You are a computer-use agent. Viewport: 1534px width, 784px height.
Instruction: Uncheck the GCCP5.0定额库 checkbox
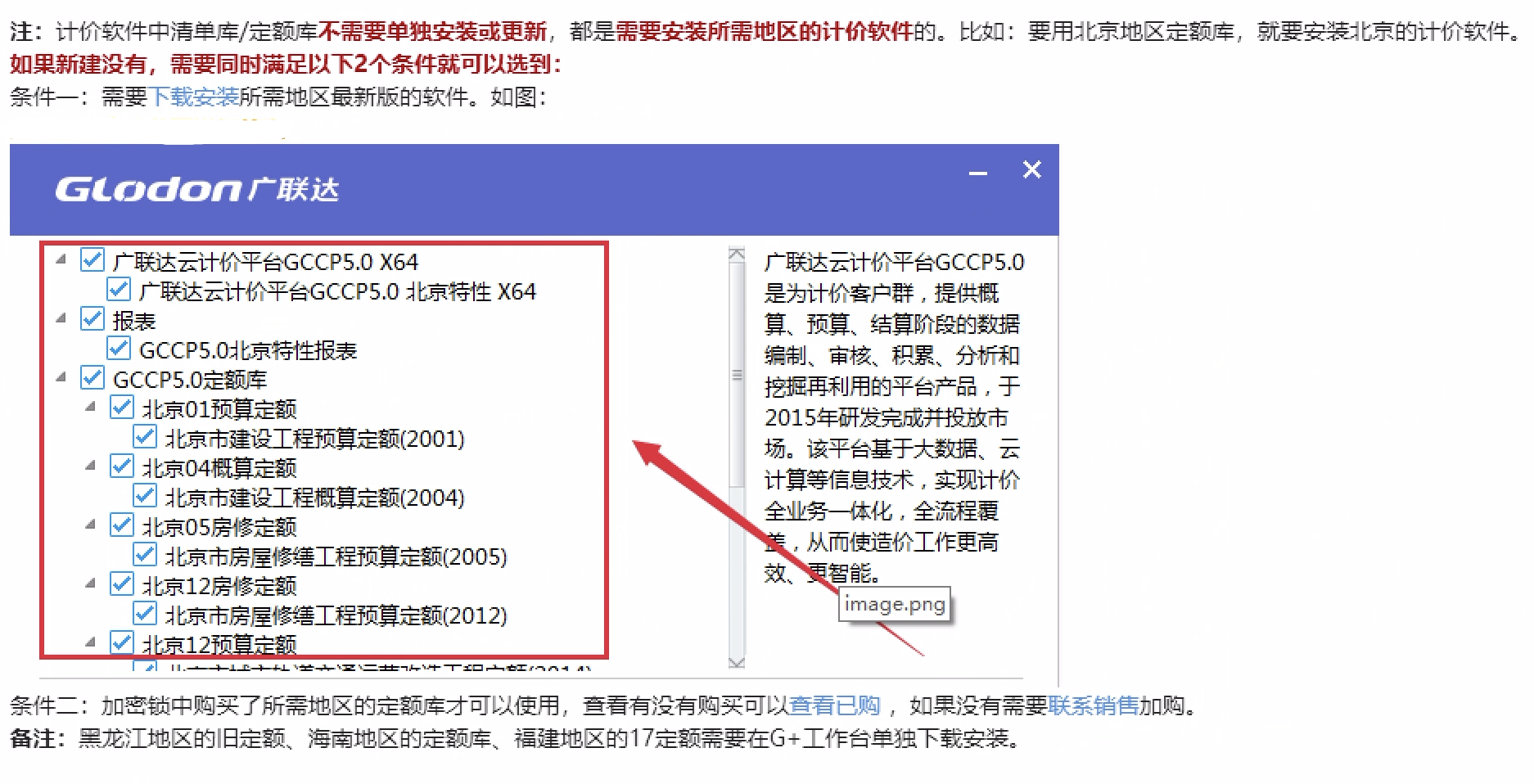92,378
